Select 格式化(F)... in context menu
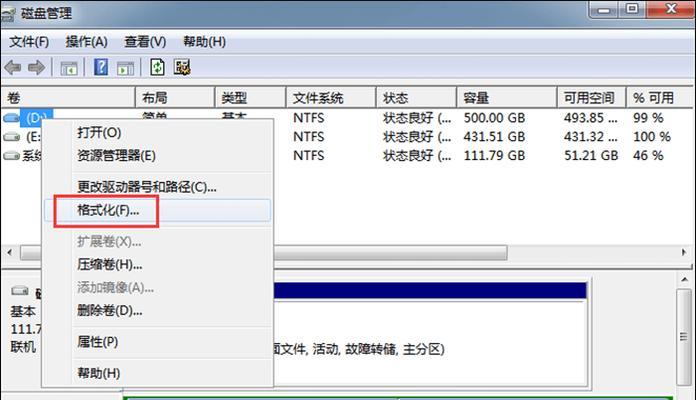696x400 pixels. click(x=158, y=210)
